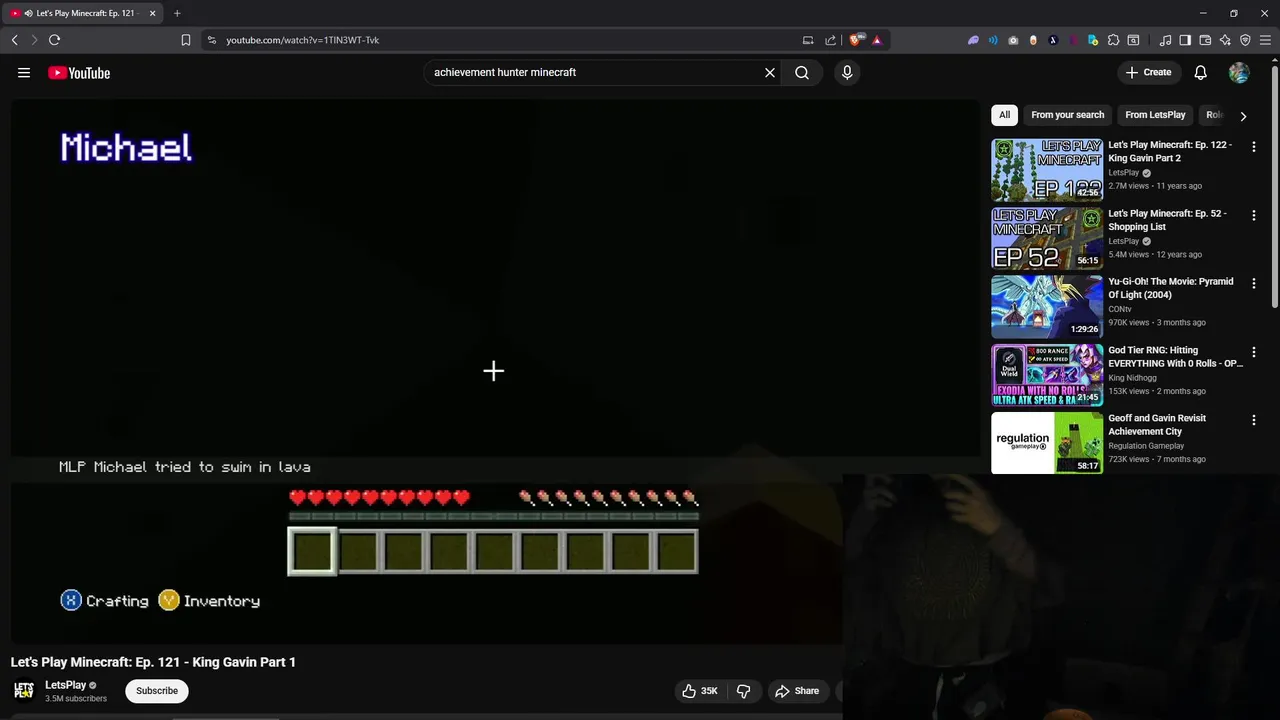Click the share page icon in address bar
The image size is (1280, 720).
click(x=830, y=40)
